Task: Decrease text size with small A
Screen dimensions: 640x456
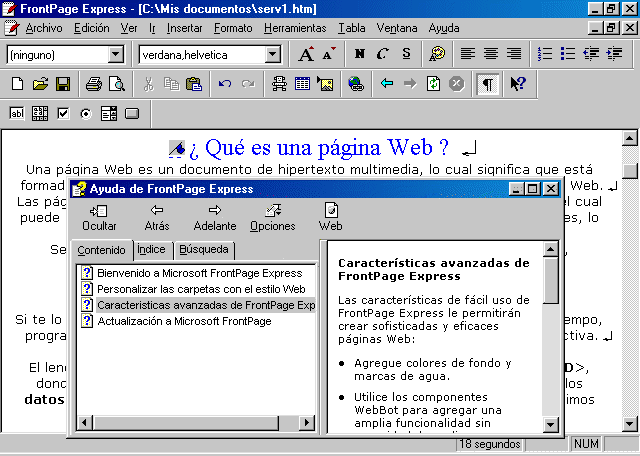Action: 329,54
